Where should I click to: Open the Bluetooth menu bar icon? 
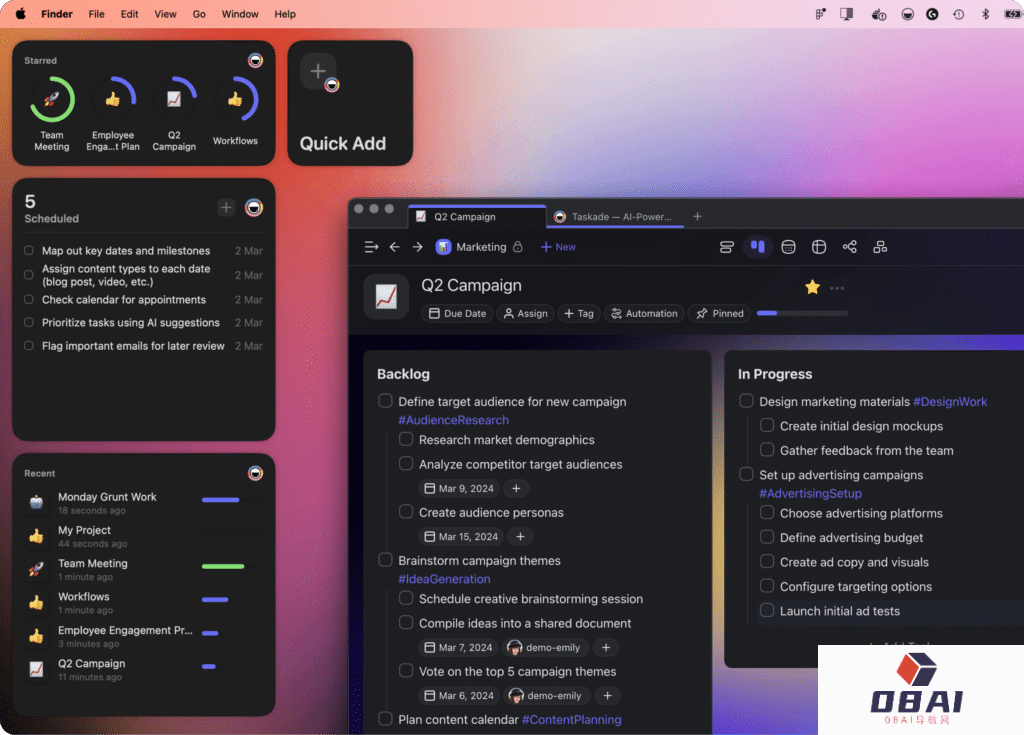coord(985,14)
